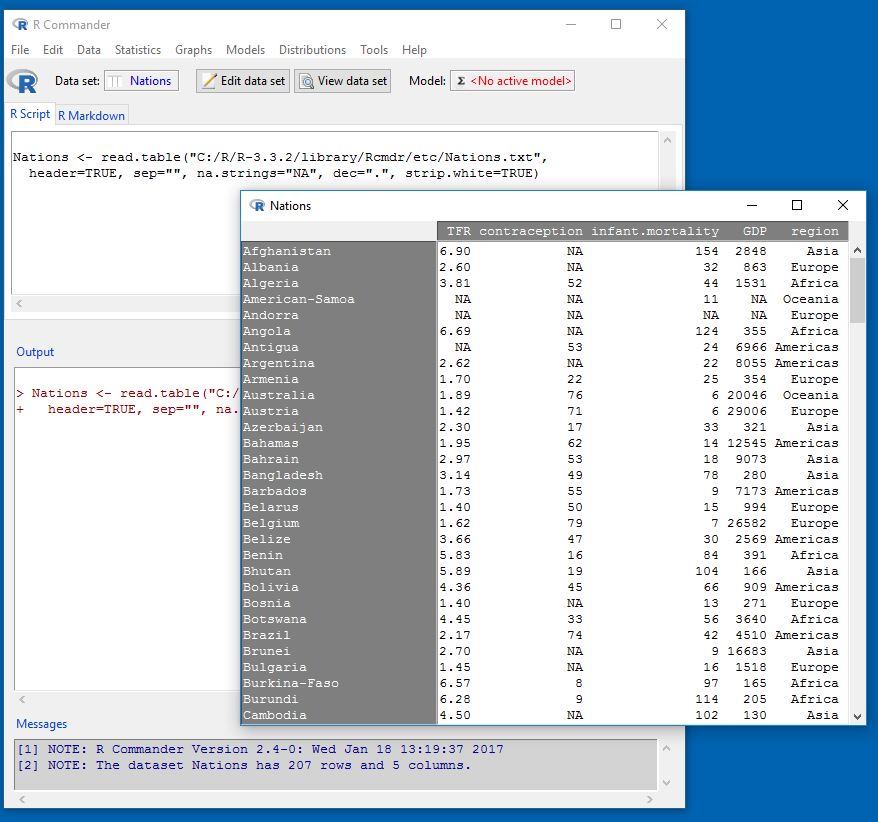Screen dimensions: 878x822
Task: Click left scroll arrow under Output pane
Action: [x=22, y=699]
